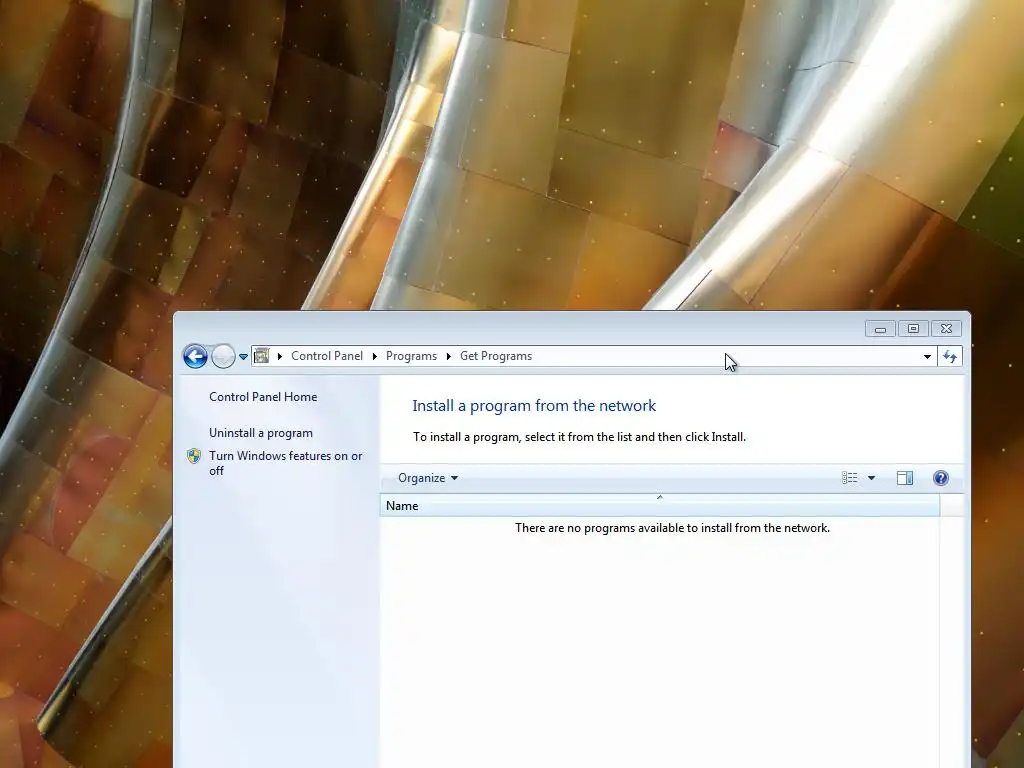Click the 'To install a program' instruction text

(579, 437)
